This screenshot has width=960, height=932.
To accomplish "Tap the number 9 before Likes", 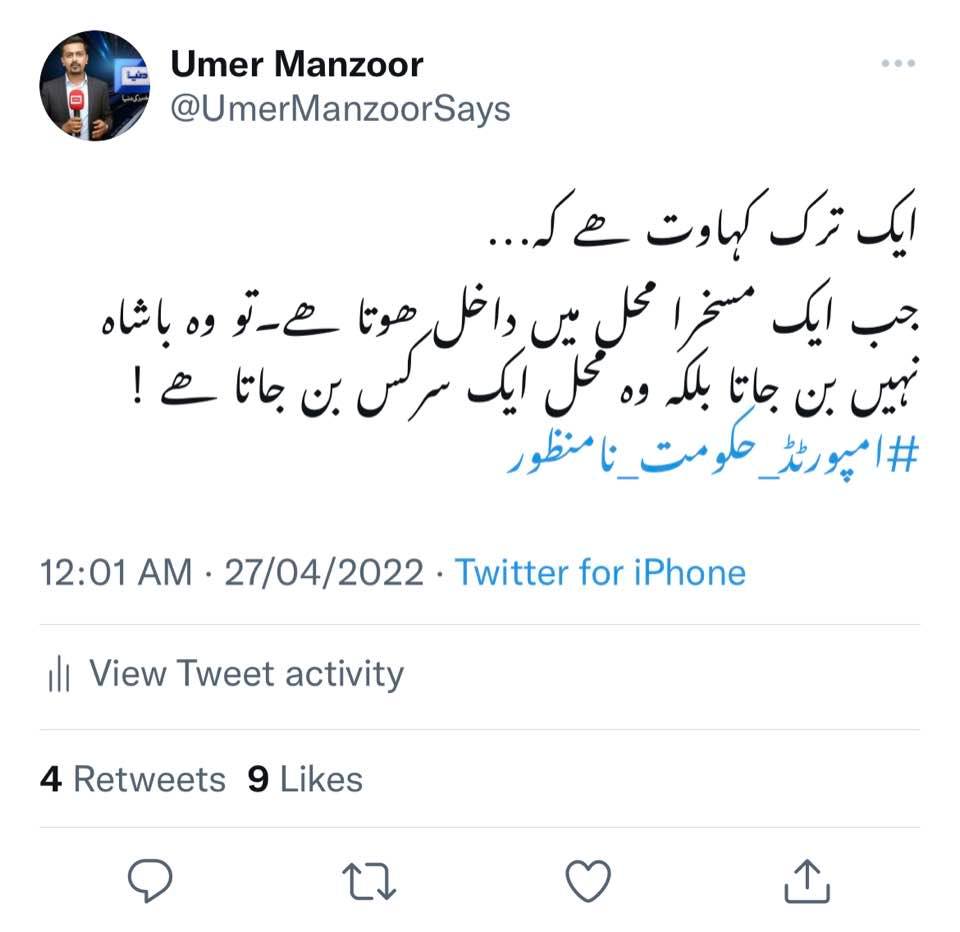I will (258, 779).
